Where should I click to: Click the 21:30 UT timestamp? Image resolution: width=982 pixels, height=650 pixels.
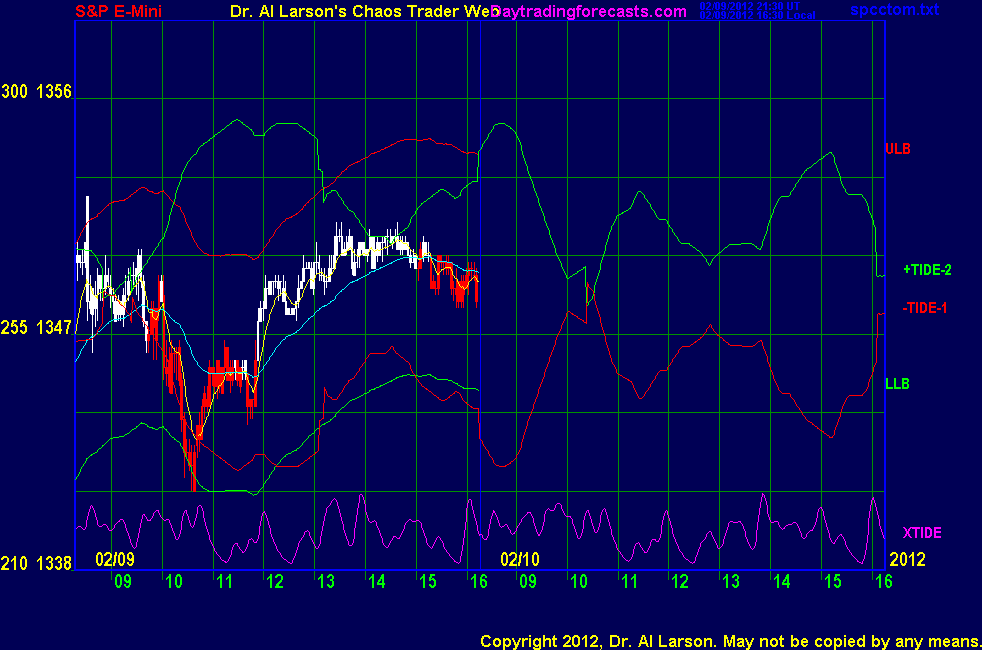(x=750, y=6)
